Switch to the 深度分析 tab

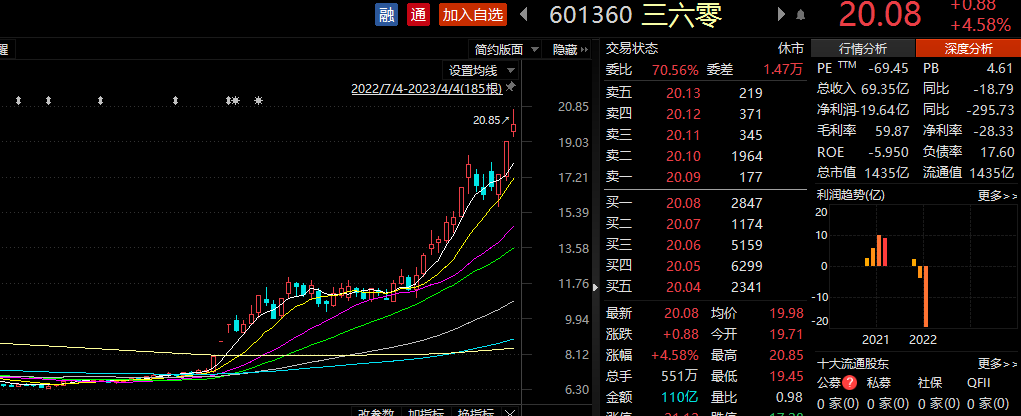(x=967, y=49)
